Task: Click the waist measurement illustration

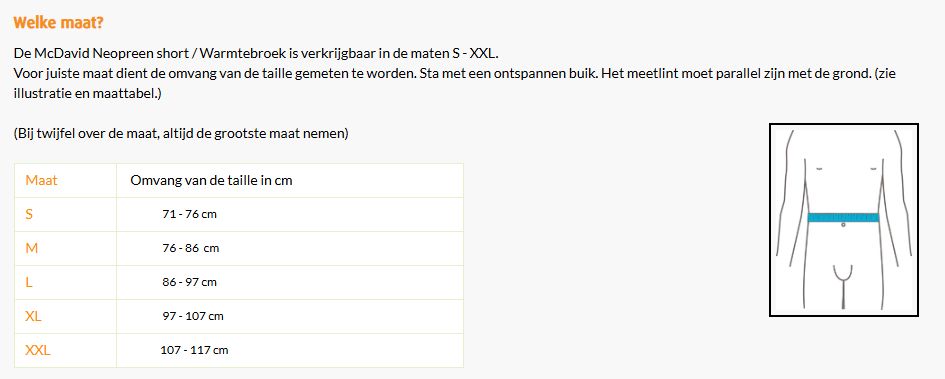Action: (844, 220)
